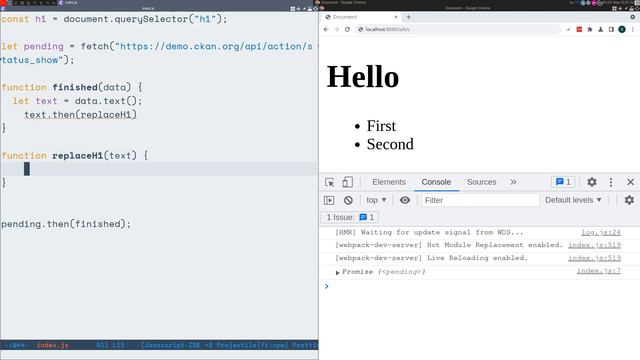The height and width of the screenshot is (360, 640).
Task: Click the HMR waiting message
Action: (x=429, y=232)
